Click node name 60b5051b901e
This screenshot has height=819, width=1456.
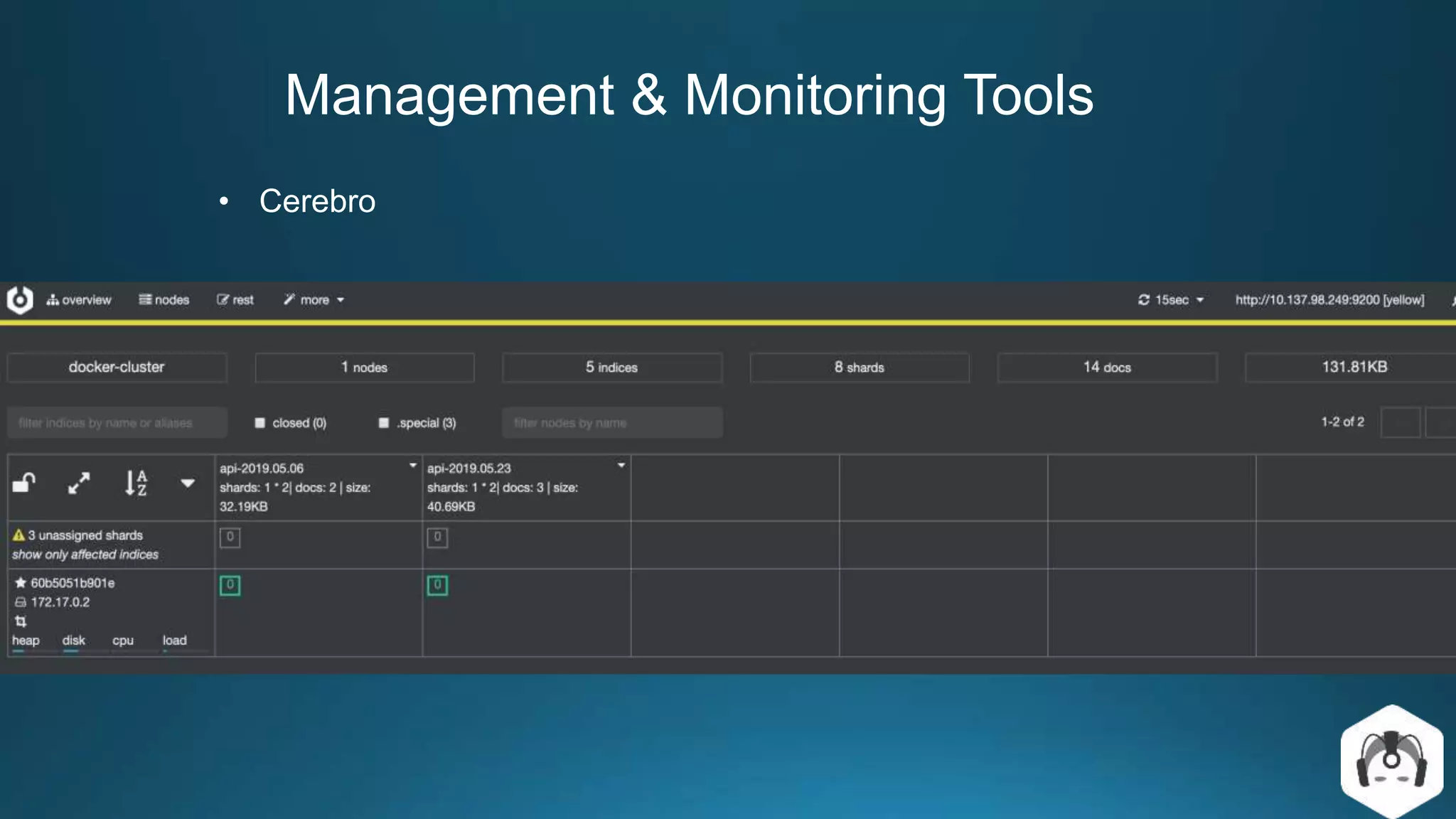point(73,583)
